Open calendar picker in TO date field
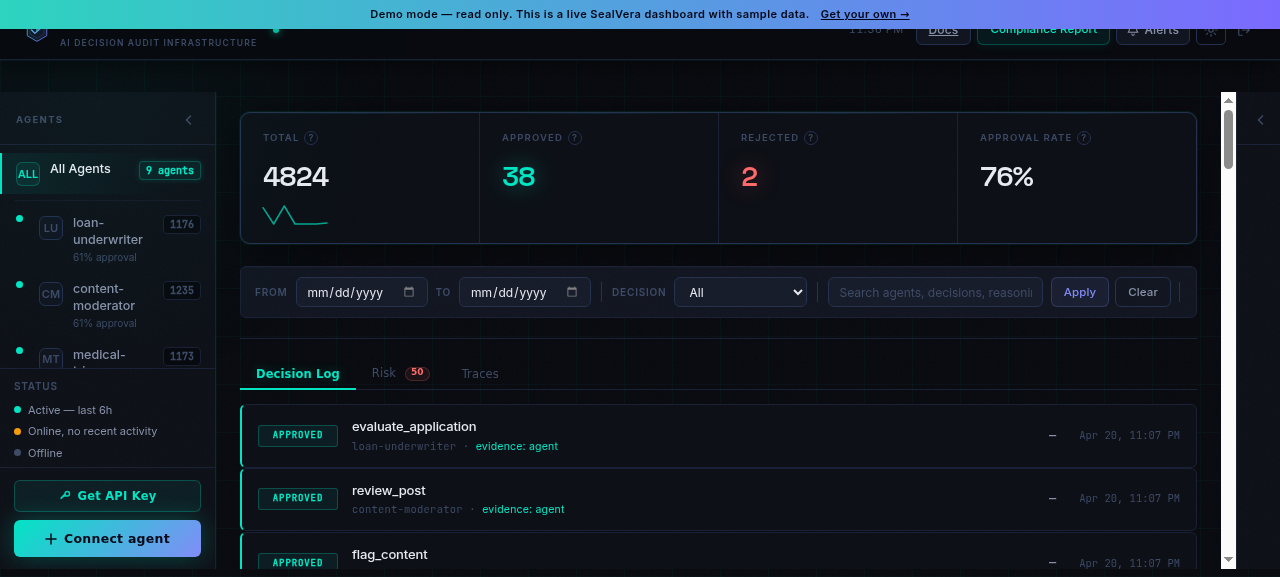 click(x=572, y=292)
